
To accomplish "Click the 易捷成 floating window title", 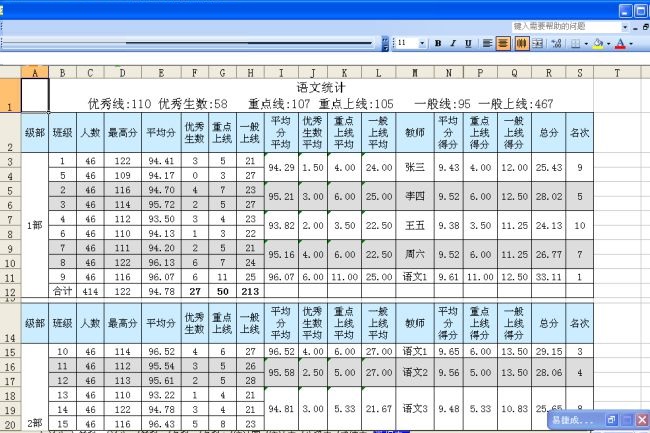I will click(x=573, y=420).
